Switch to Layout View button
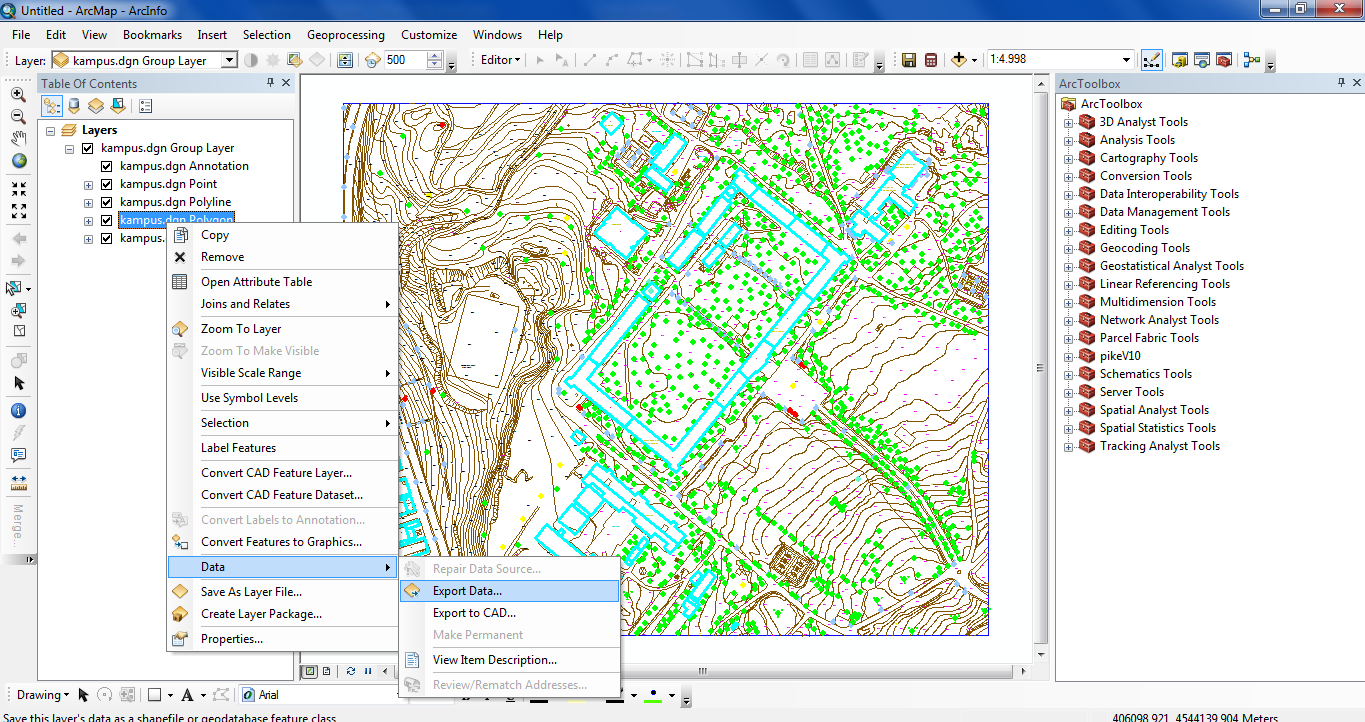Image resolution: width=1365 pixels, height=722 pixels. pos(326,671)
